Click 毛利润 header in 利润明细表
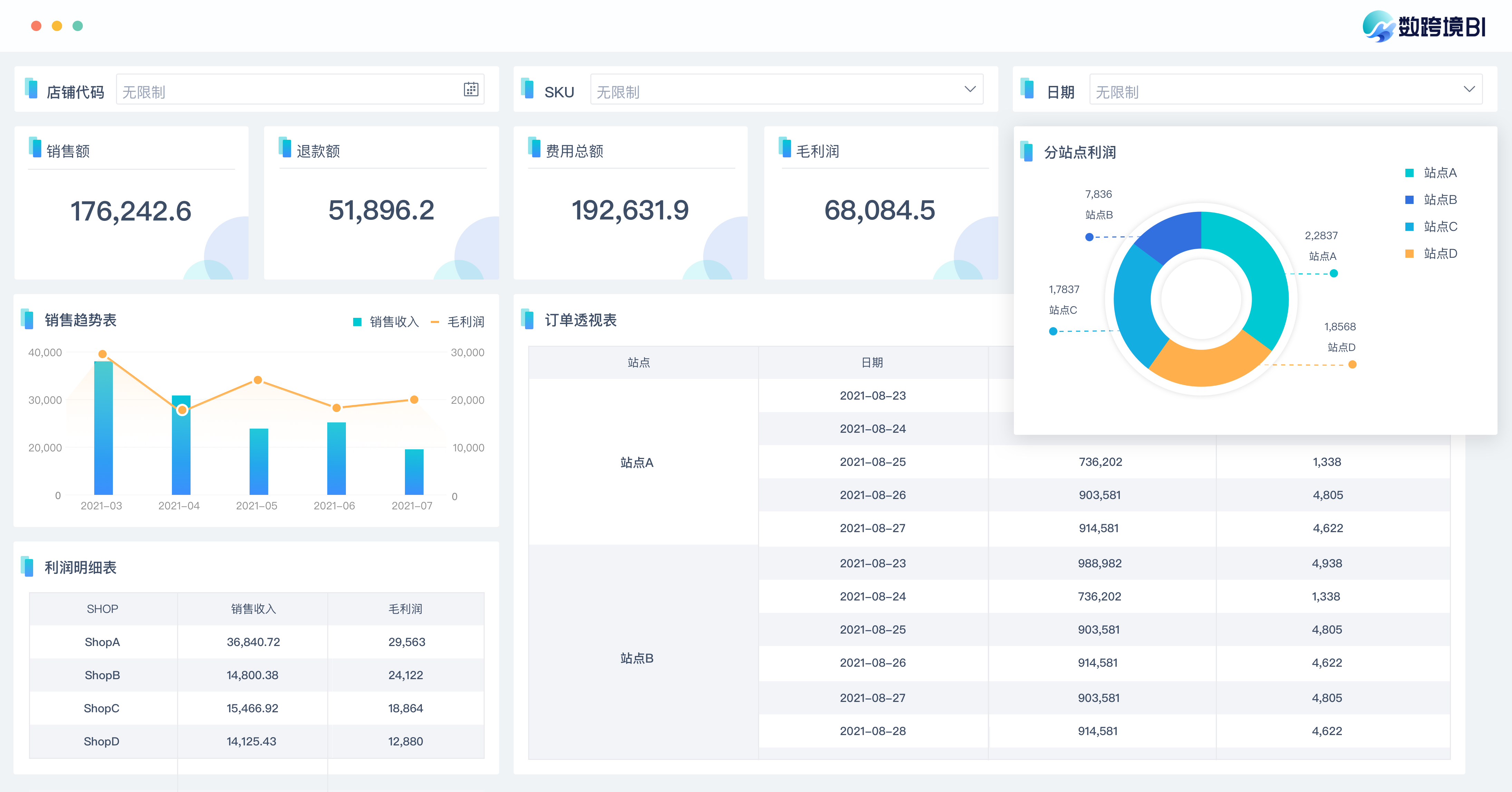The image size is (1512, 792). (x=406, y=609)
